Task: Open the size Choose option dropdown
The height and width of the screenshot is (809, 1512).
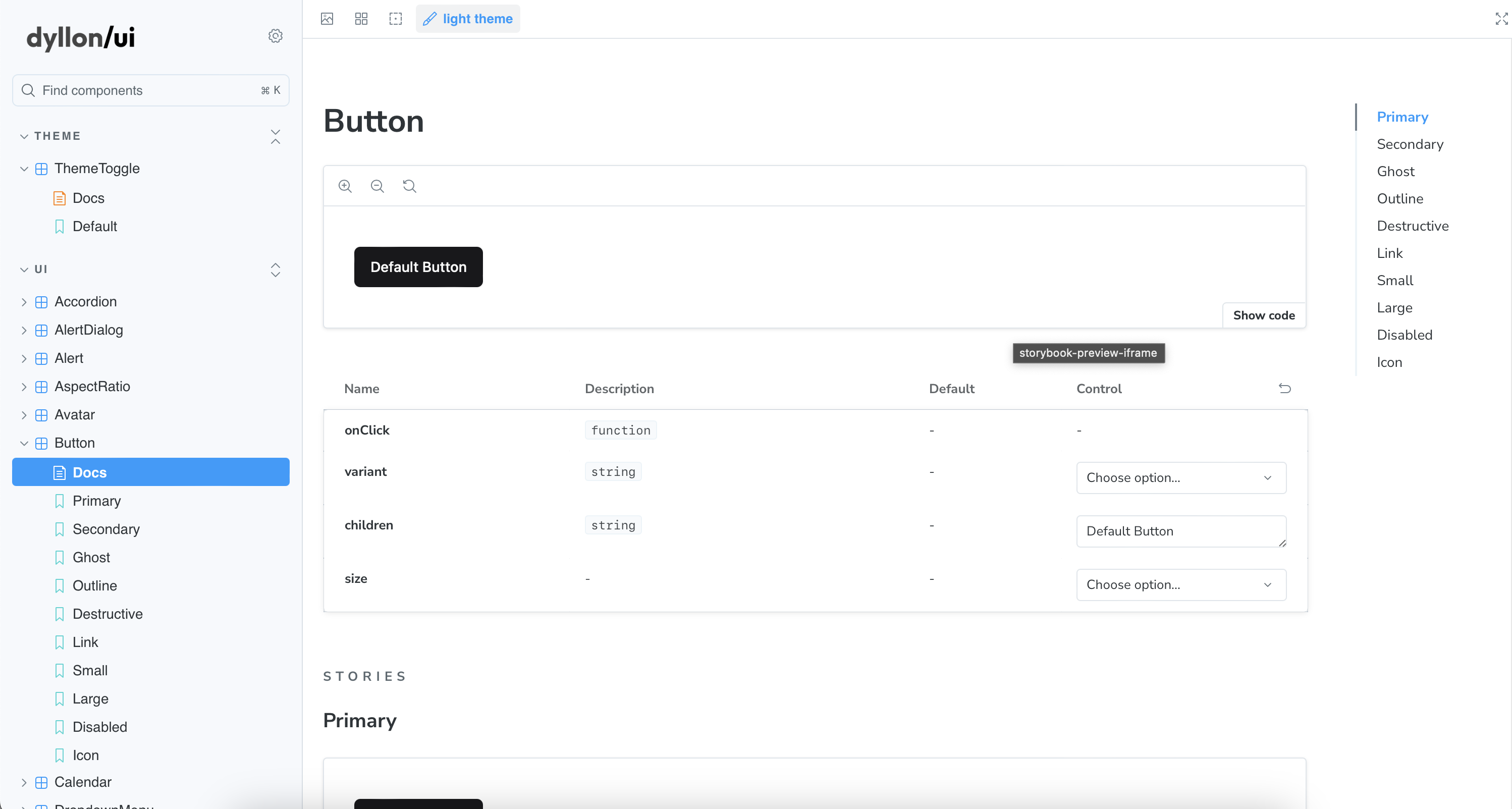Action: [1180, 584]
